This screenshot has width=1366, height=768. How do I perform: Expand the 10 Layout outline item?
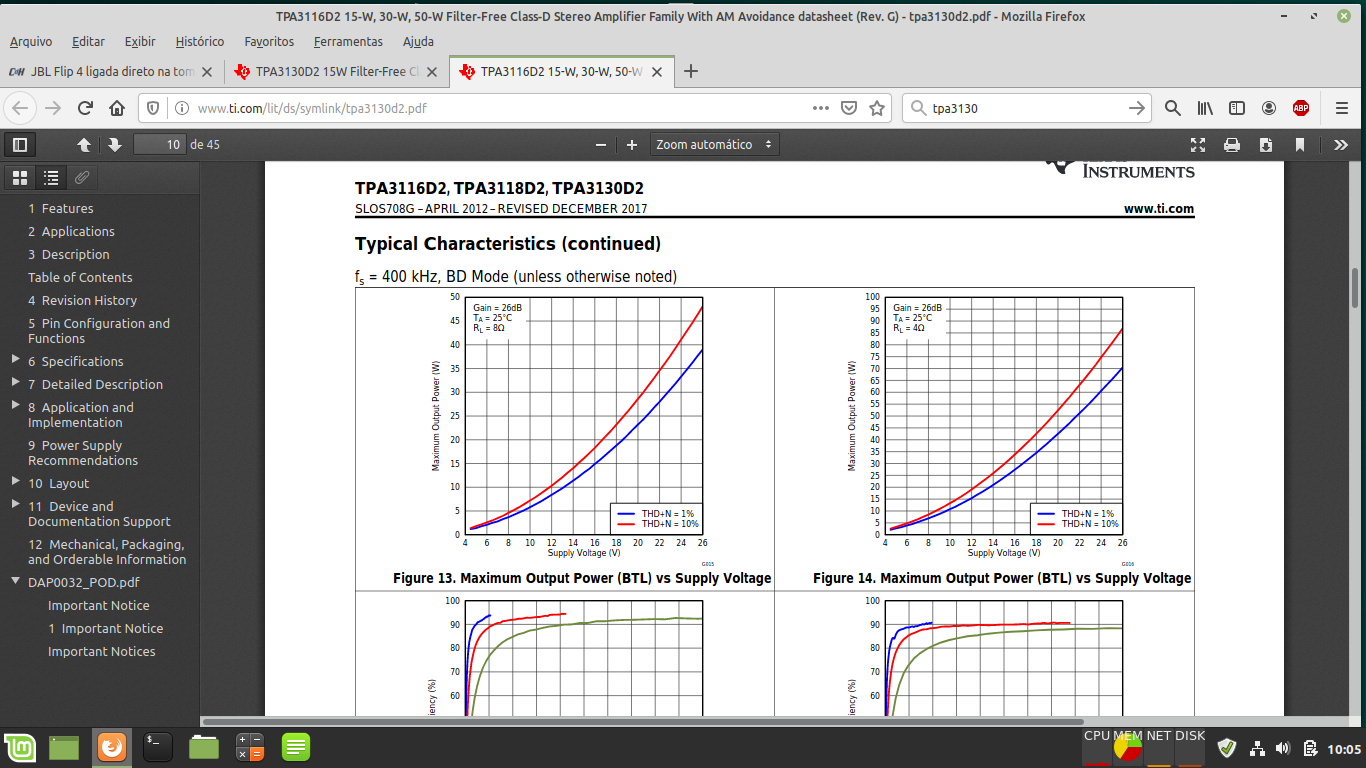15,481
